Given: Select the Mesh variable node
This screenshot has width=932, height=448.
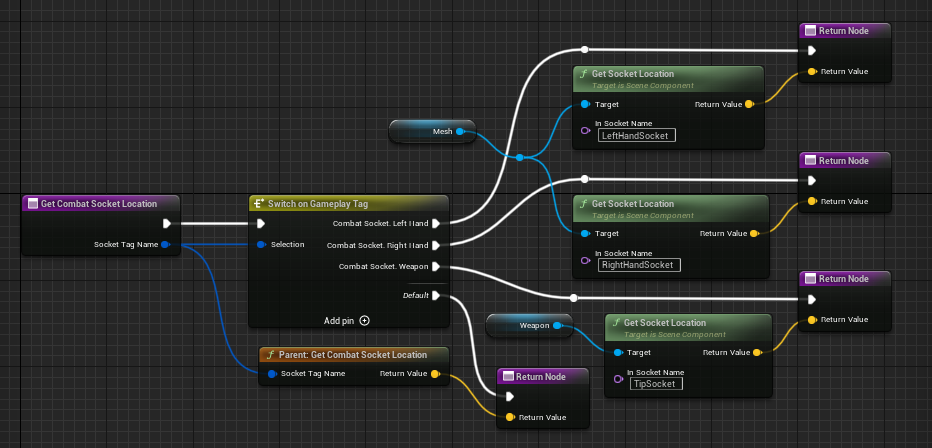Looking at the screenshot, I should (x=432, y=131).
